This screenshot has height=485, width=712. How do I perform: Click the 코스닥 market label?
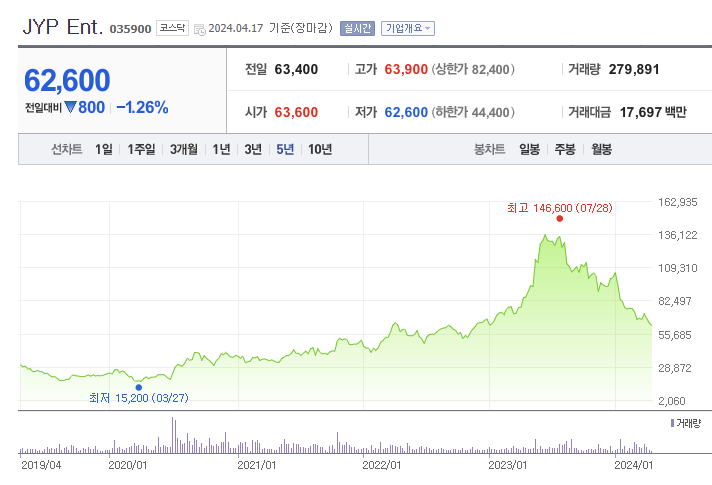coord(172,28)
